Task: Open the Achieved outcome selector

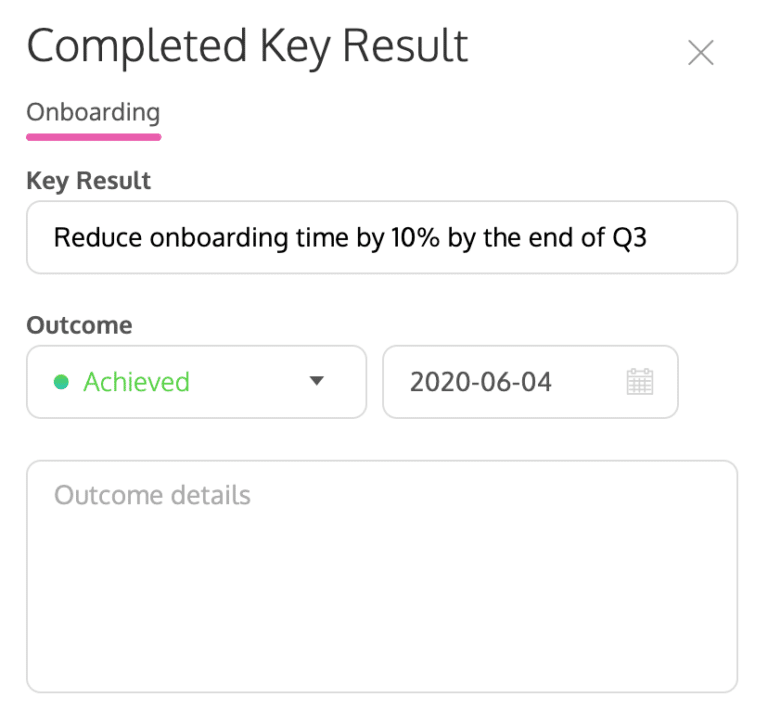Action: 196,381
